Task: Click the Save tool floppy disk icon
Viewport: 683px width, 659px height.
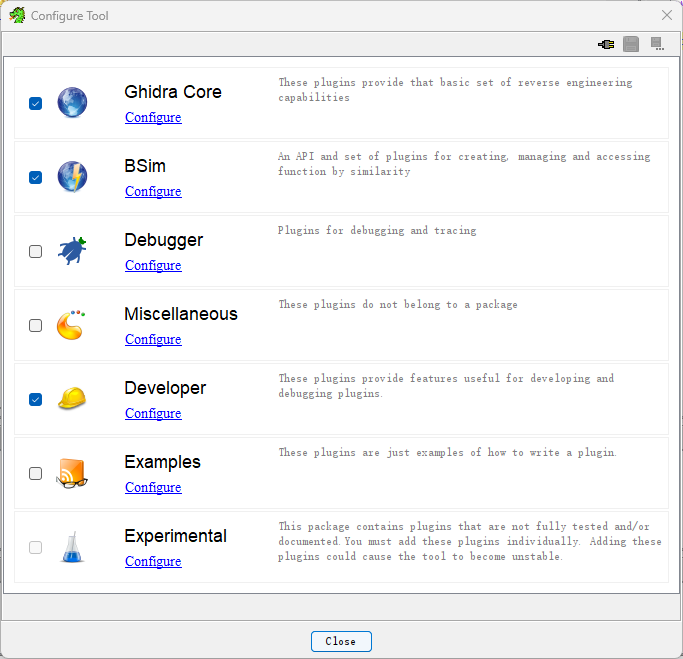Action: 631,44
